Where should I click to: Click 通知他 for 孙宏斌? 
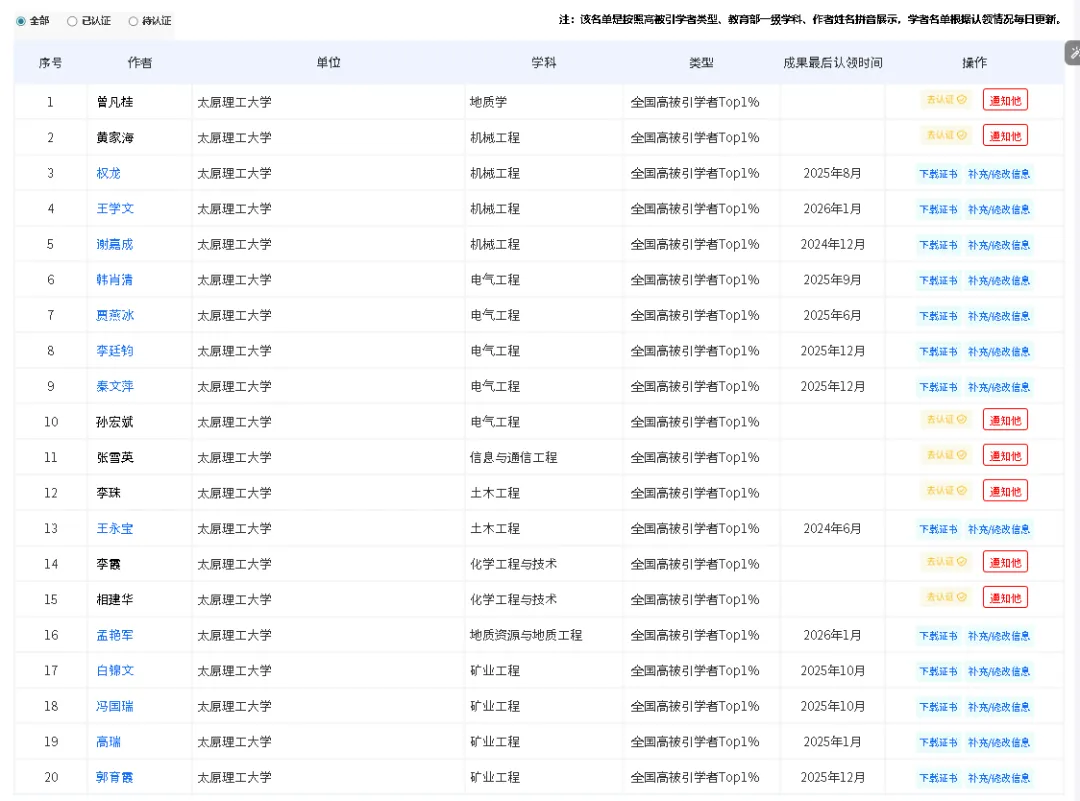pos(1005,420)
